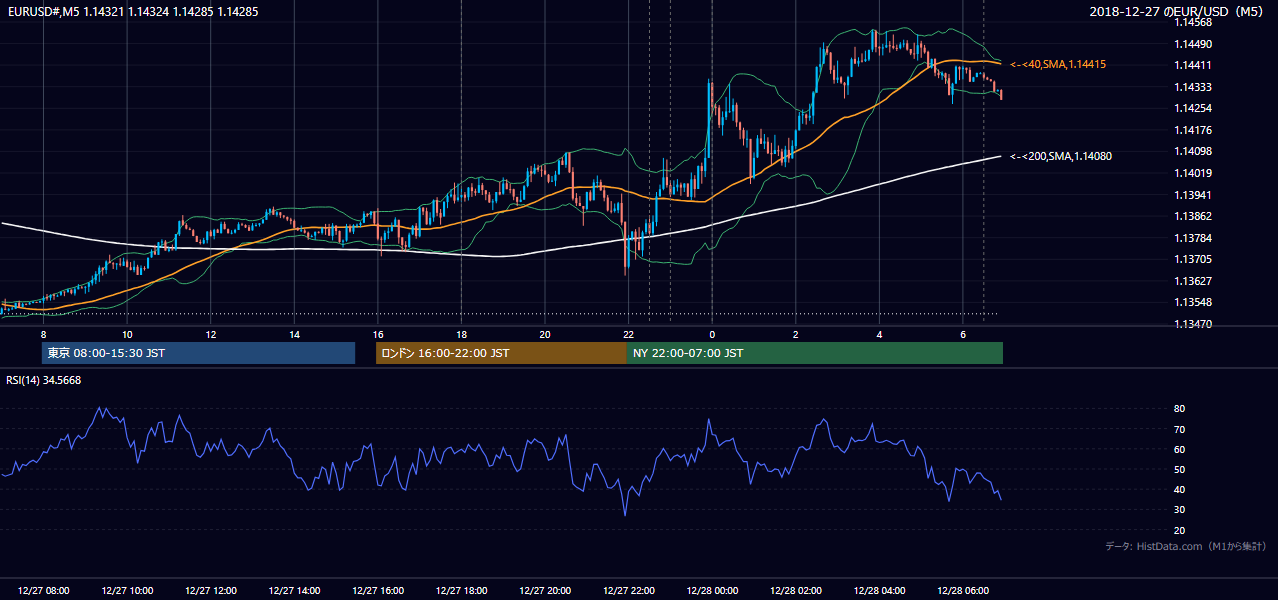
Task: Click bottom time label 12/27 16:00
Action: [378, 591]
